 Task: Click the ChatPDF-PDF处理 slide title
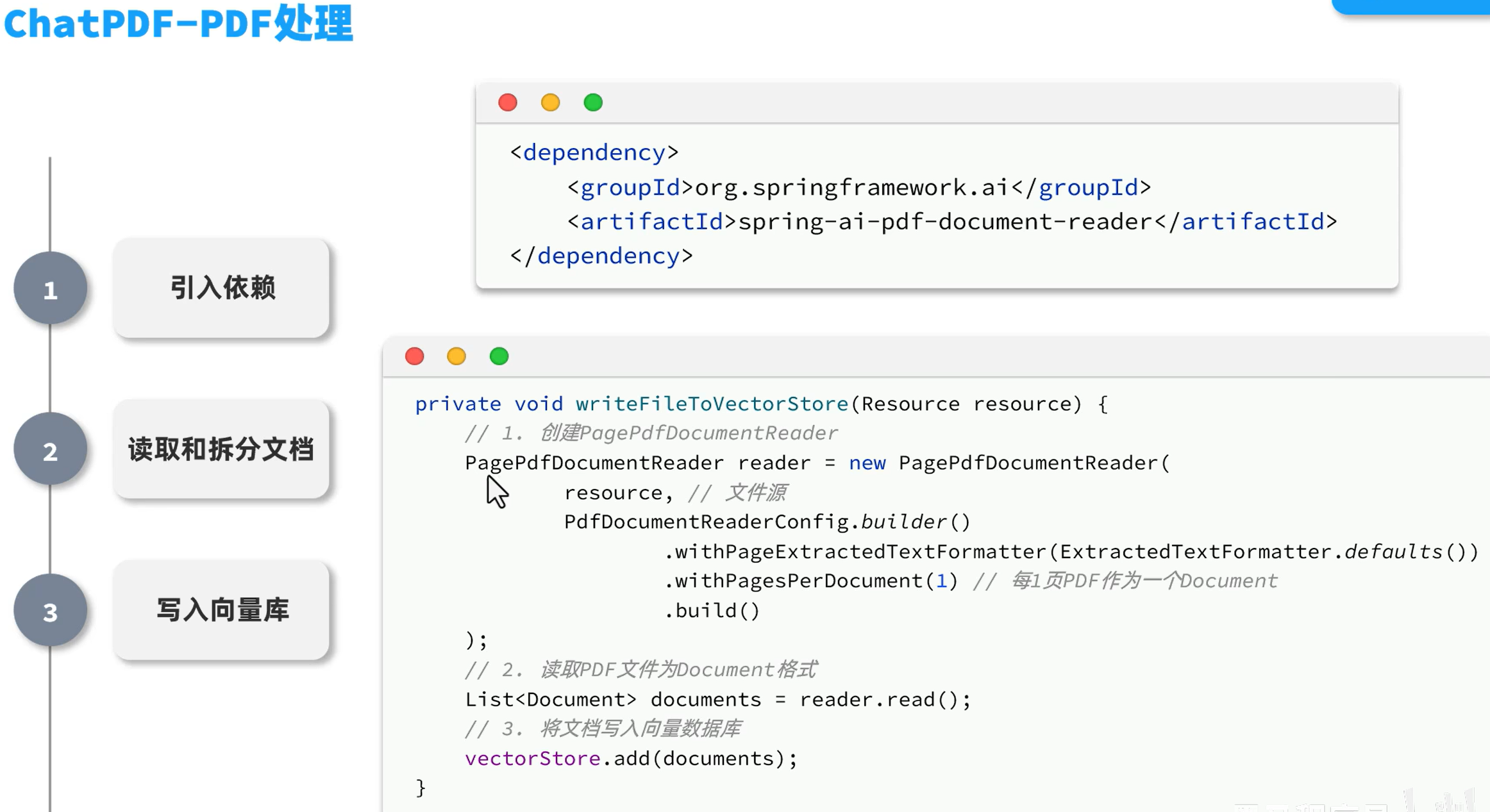pyautogui.click(x=178, y=24)
